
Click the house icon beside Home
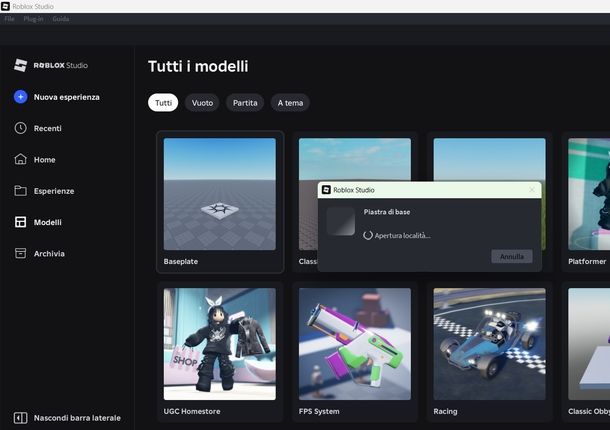[20, 159]
